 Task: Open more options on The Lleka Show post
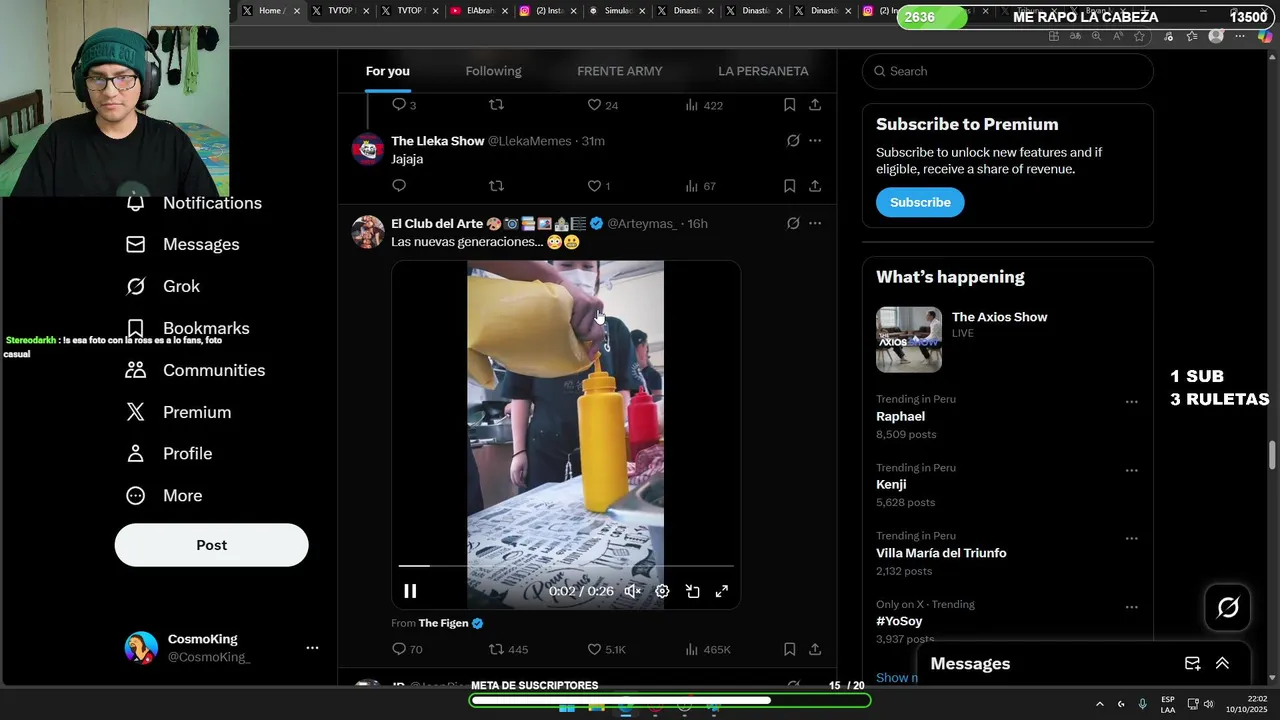pos(815,141)
